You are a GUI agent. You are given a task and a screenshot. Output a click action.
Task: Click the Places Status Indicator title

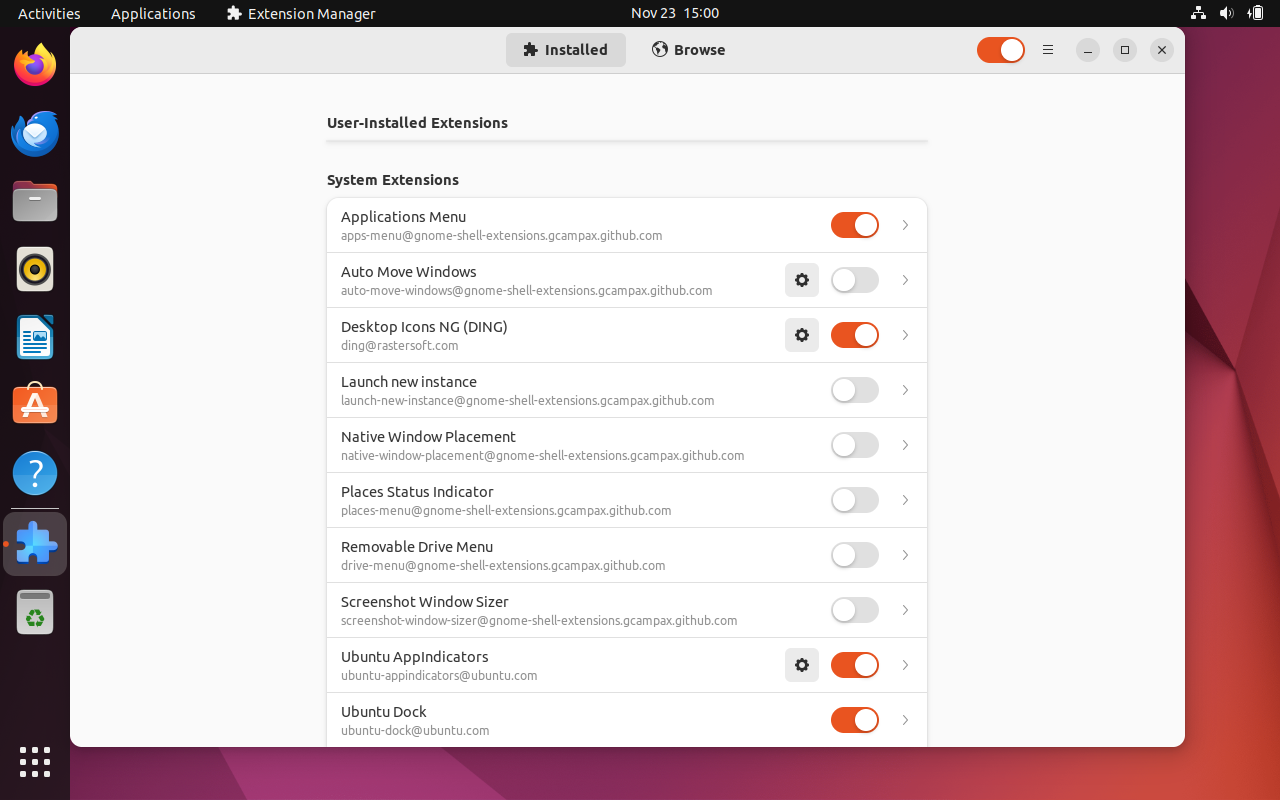[417, 492]
